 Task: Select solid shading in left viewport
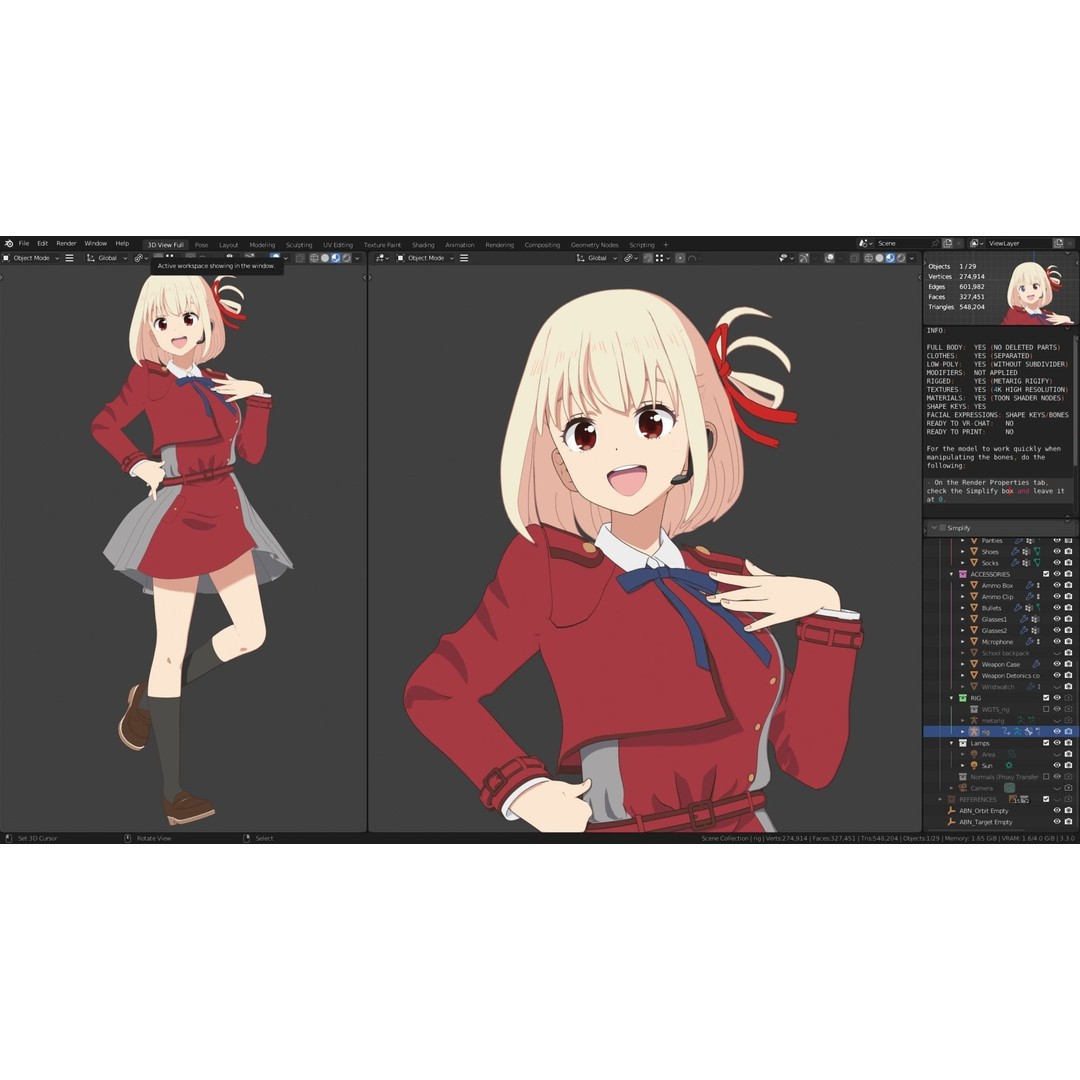coord(324,258)
